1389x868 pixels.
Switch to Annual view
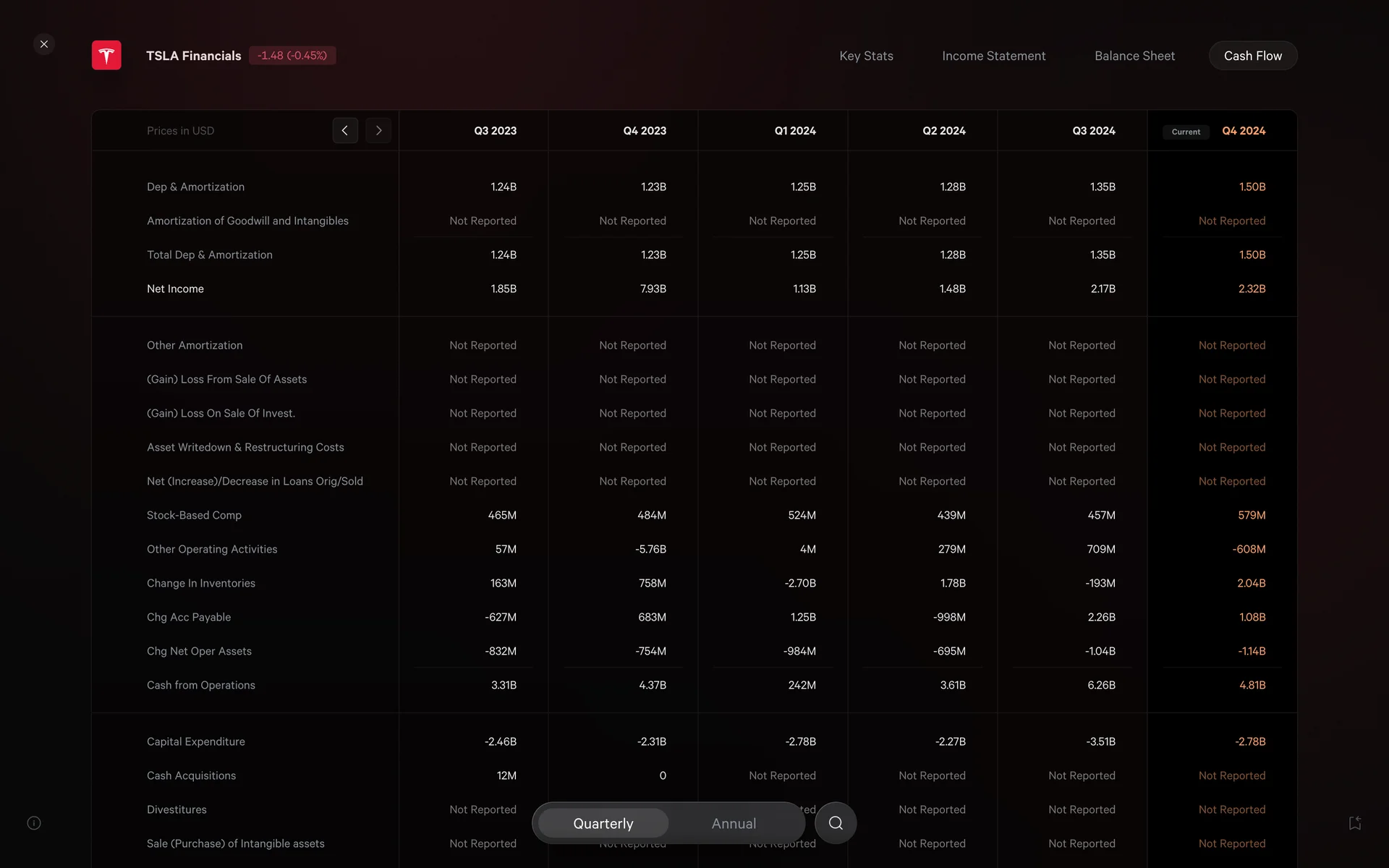pyautogui.click(x=734, y=823)
